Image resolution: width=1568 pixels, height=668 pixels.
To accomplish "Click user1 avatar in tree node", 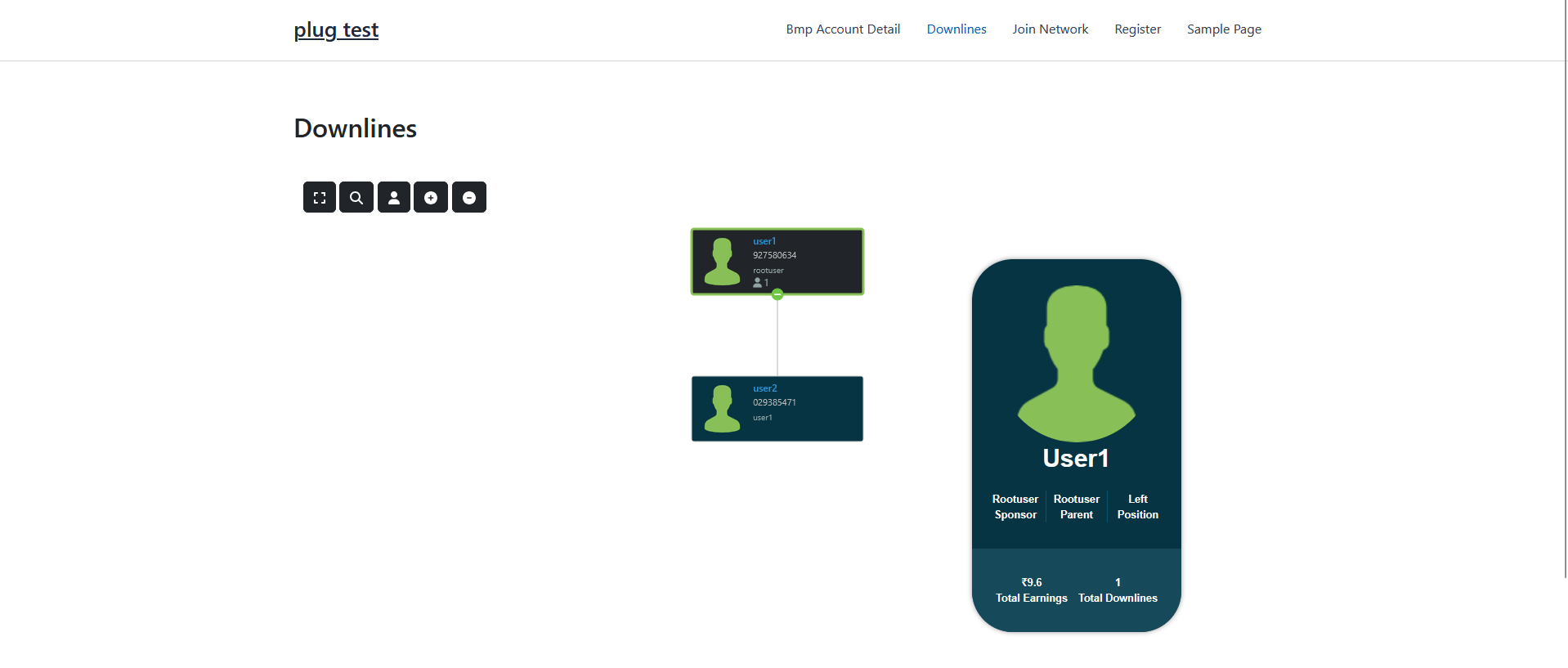I will coord(722,262).
